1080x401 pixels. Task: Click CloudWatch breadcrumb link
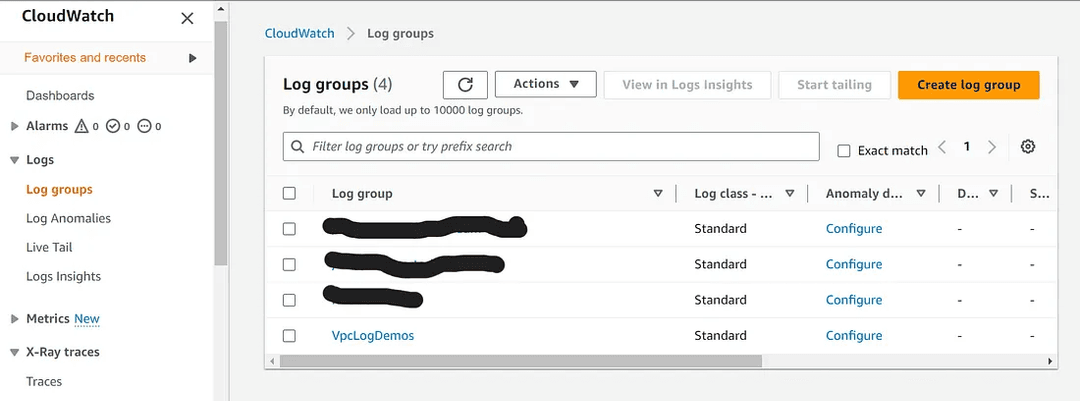(x=300, y=33)
